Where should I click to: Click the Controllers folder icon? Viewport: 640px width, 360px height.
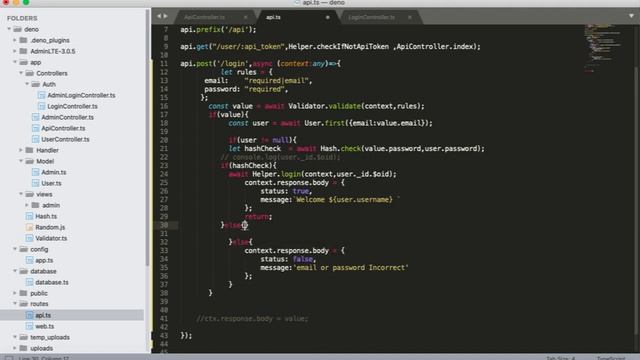29,73
